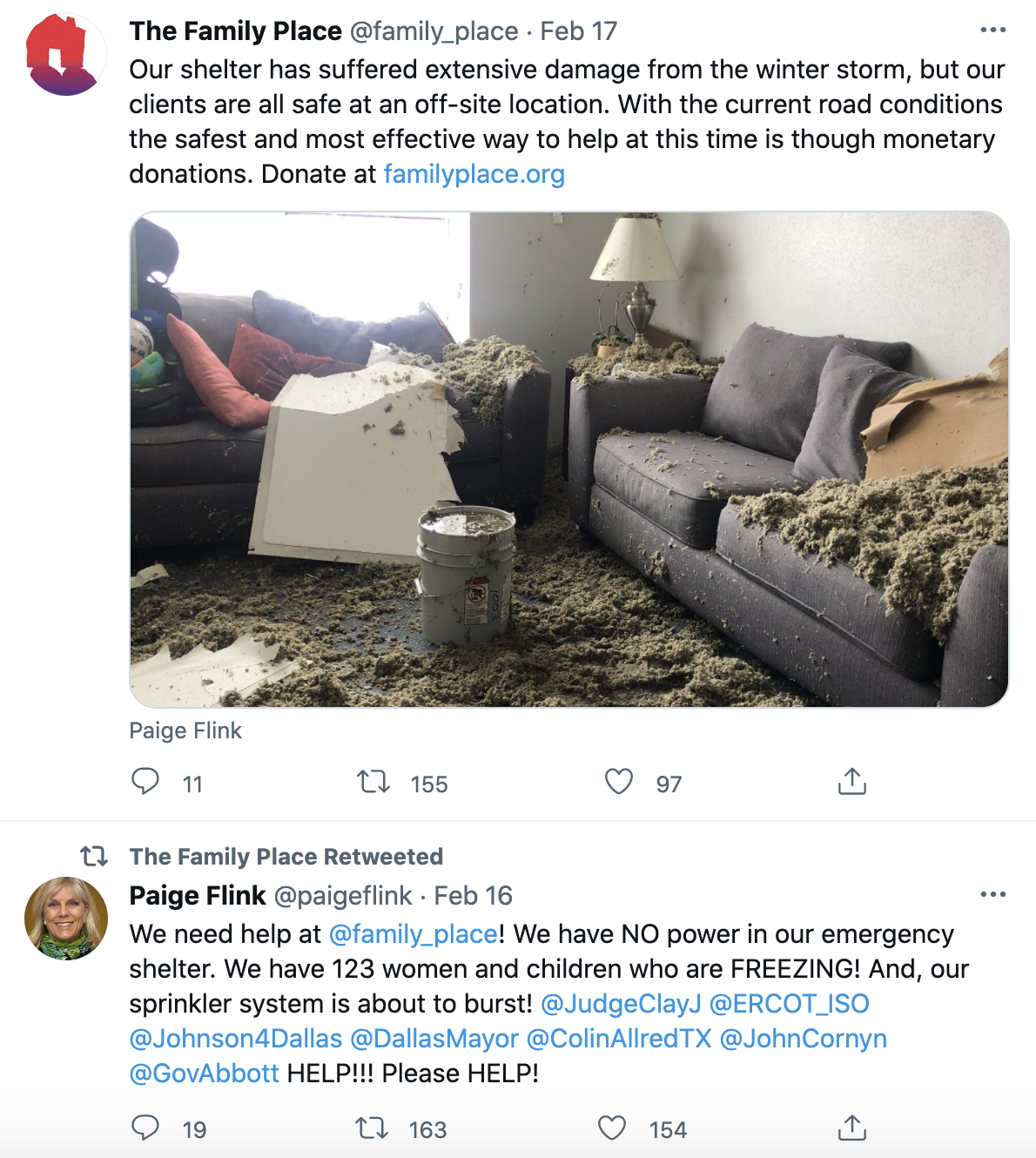Share The Family Place tweet via share icon
The width and height of the screenshot is (1036, 1158).
coord(852,781)
